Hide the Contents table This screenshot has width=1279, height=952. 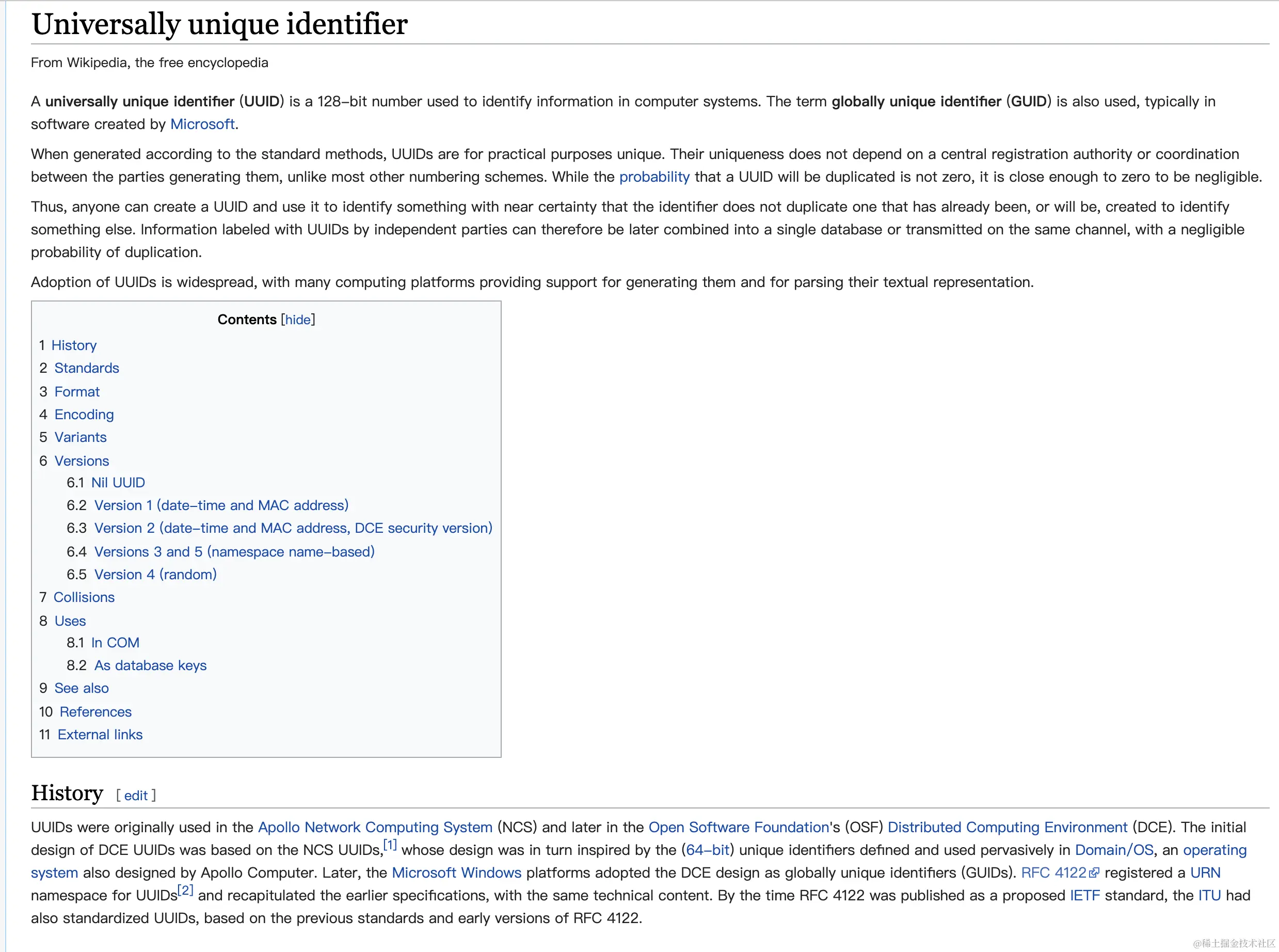298,320
